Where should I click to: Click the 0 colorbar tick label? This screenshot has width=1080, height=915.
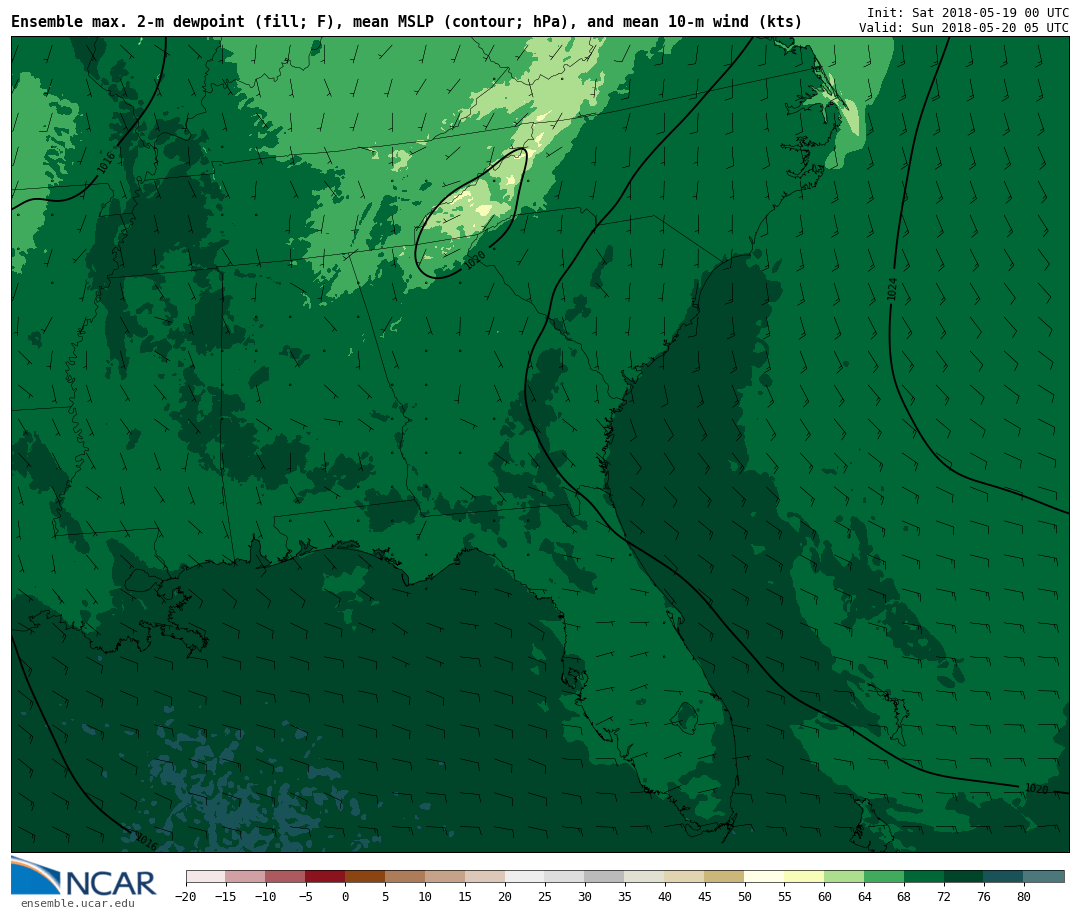coord(345,896)
